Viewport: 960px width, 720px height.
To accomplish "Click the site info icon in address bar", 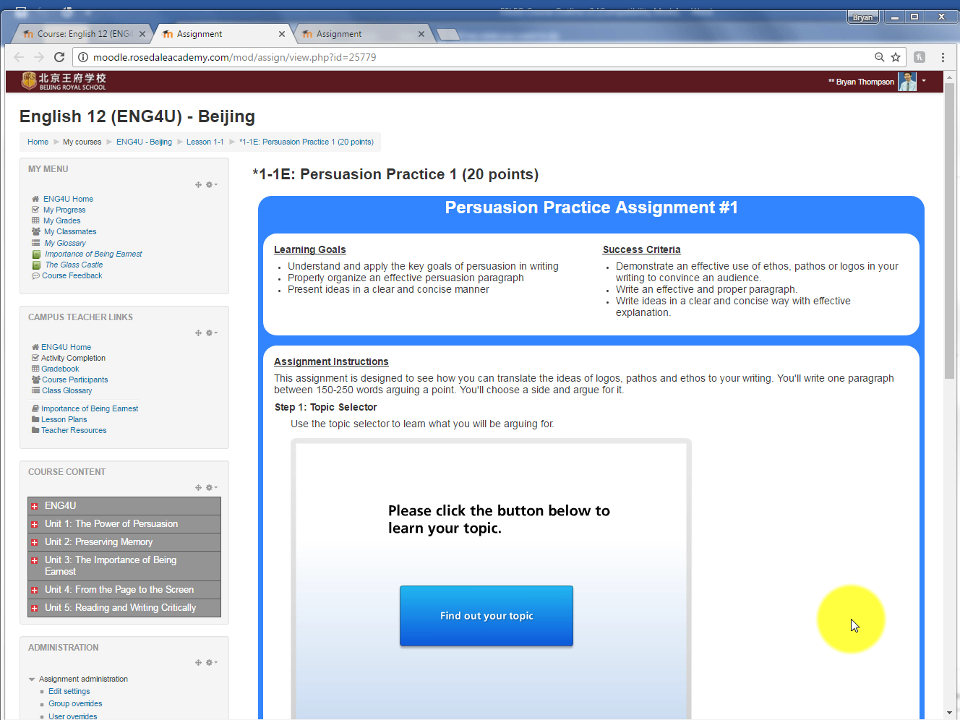I will [83, 57].
